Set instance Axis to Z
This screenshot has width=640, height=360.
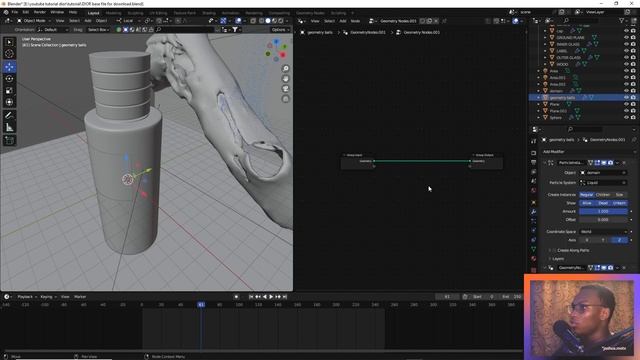tap(619, 240)
